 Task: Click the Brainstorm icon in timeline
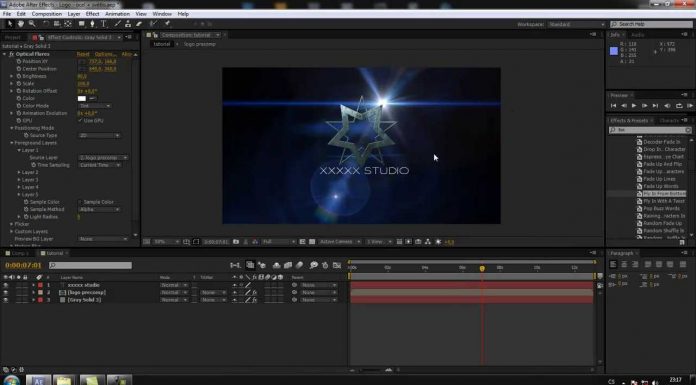(313, 265)
